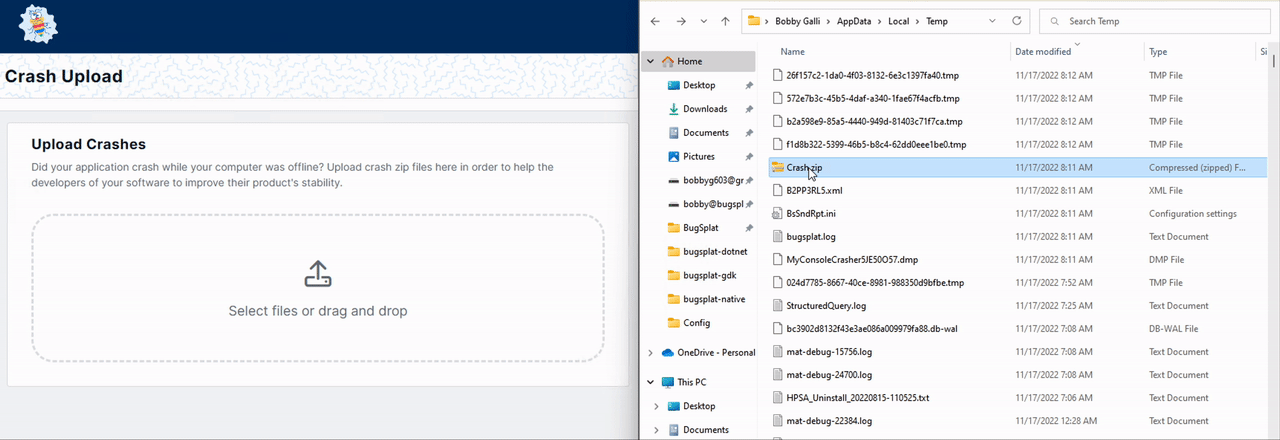The height and width of the screenshot is (440, 1280).
Task: Collapse the This PC node
Action: click(x=651, y=382)
